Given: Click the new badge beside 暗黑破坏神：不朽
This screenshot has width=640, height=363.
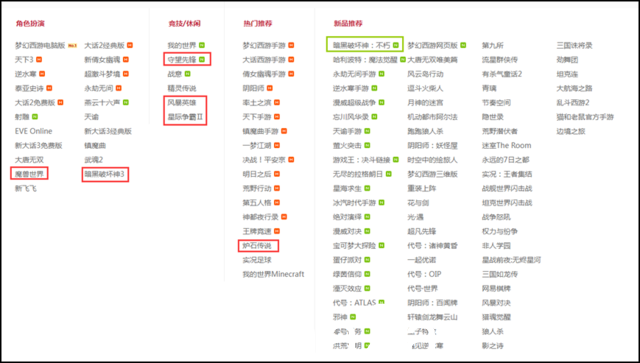Looking at the screenshot, I should (x=396, y=45).
